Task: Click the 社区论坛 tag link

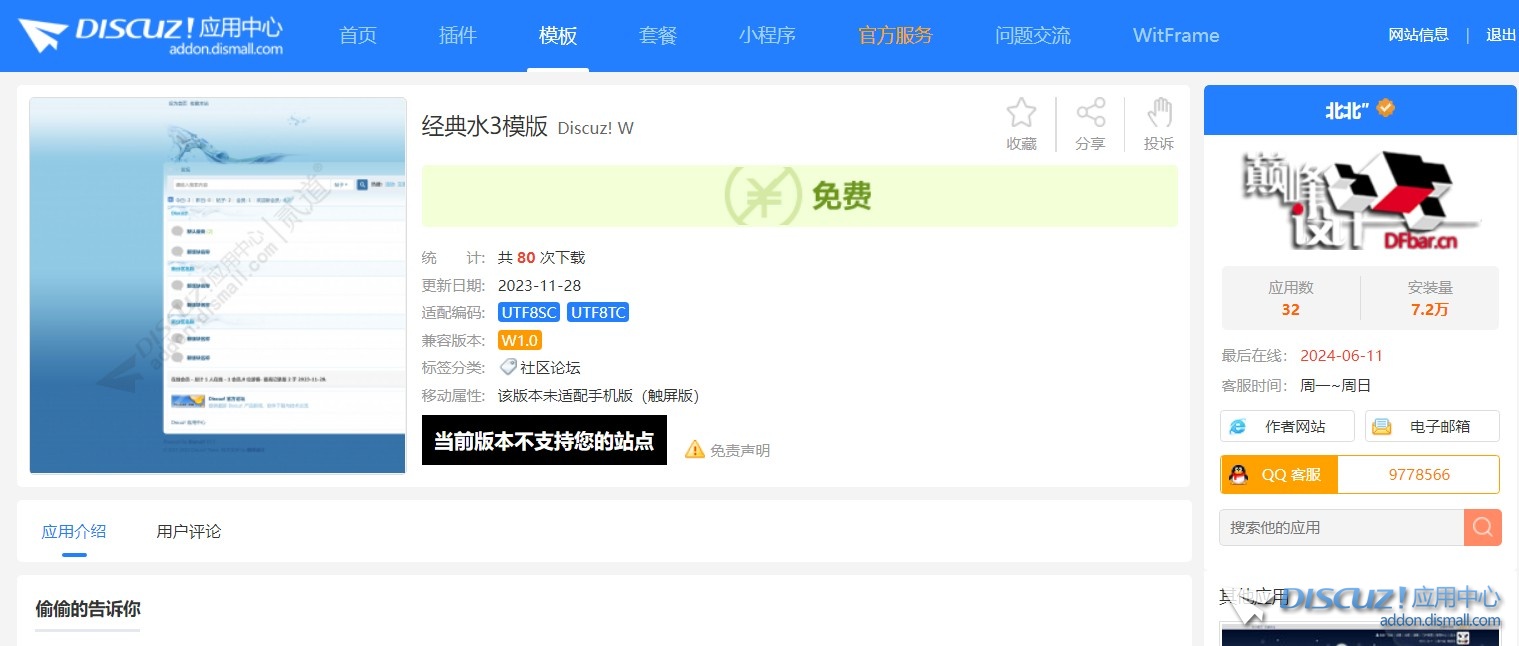Action: pos(549,368)
